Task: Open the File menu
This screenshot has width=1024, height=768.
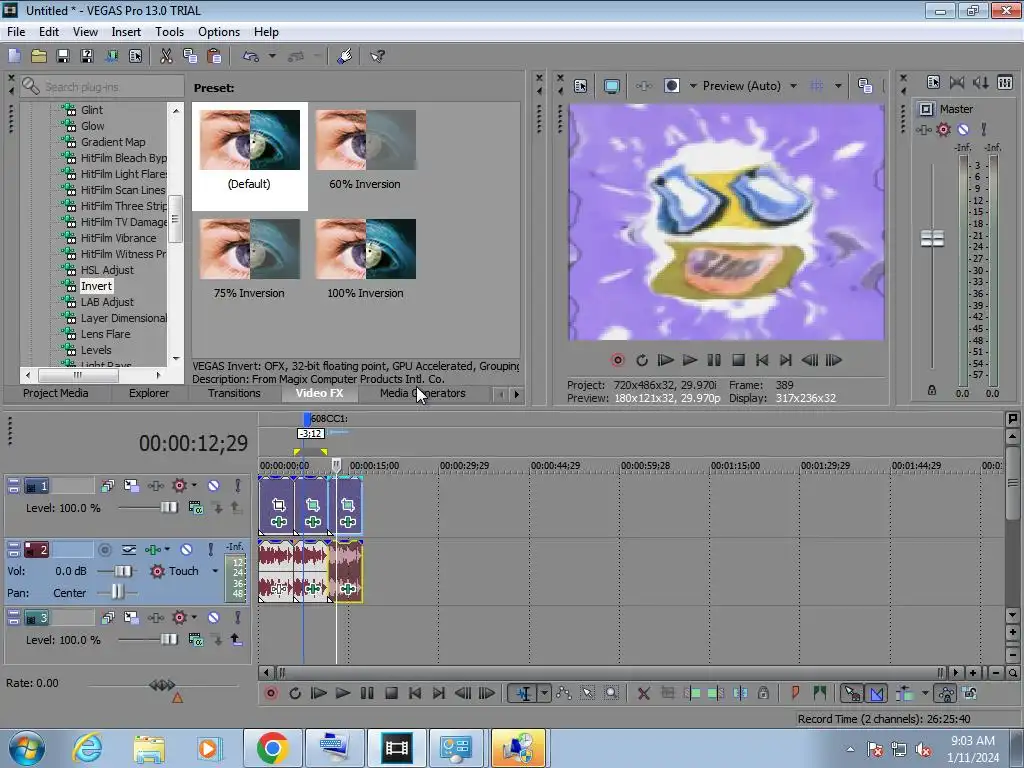Action: 16,31
